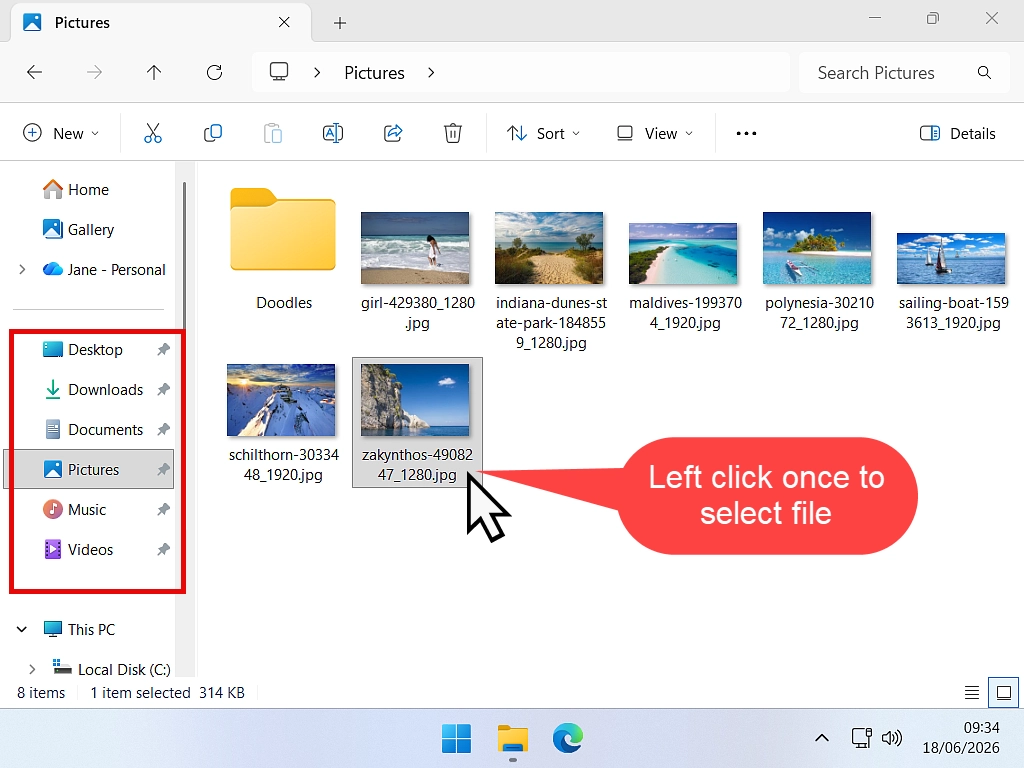Go up one folder level arrow
The width and height of the screenshot is (1024, 768).
(x=154, y=72)
